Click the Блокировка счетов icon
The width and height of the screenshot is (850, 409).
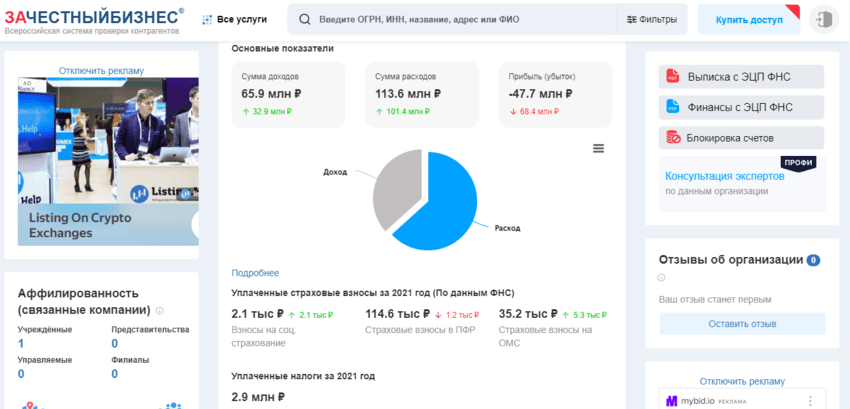(x=673, y=138)
